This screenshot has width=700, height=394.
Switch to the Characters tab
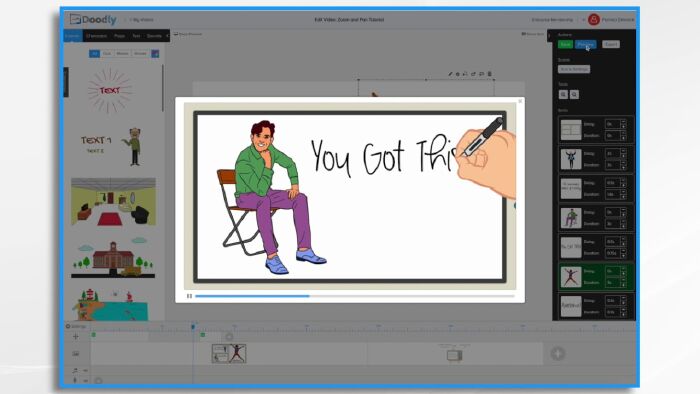(x=96, y=36)
